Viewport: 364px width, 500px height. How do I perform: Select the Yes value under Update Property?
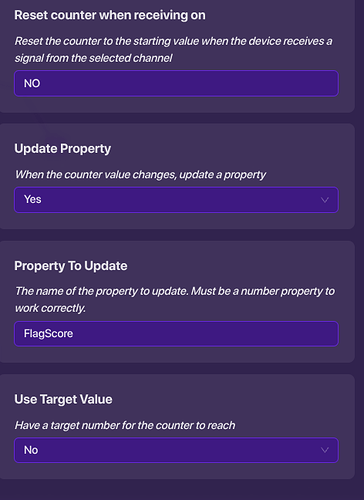click(x=33, y=199)
